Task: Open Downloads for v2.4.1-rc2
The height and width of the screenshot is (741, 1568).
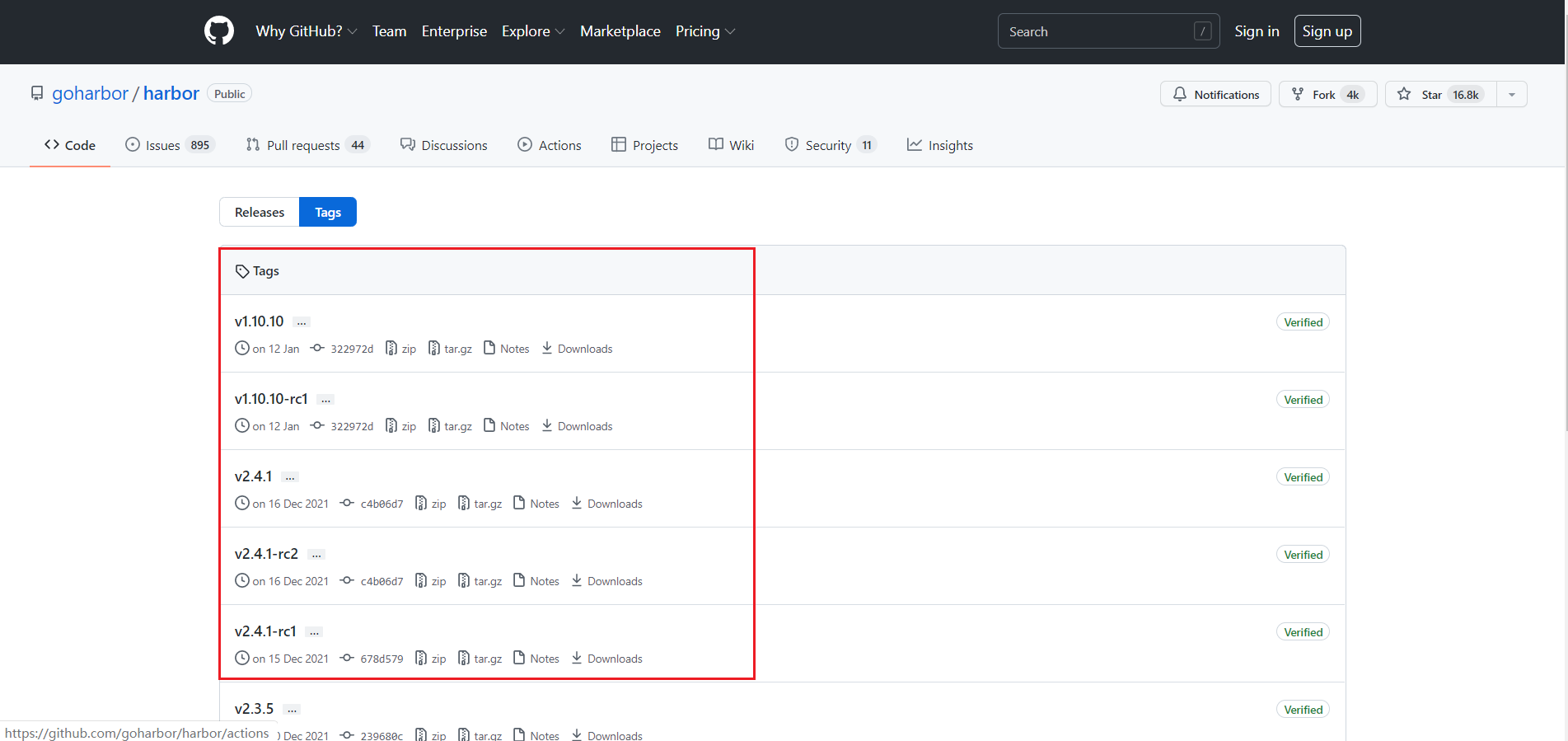Action: [x=606, y=581]
